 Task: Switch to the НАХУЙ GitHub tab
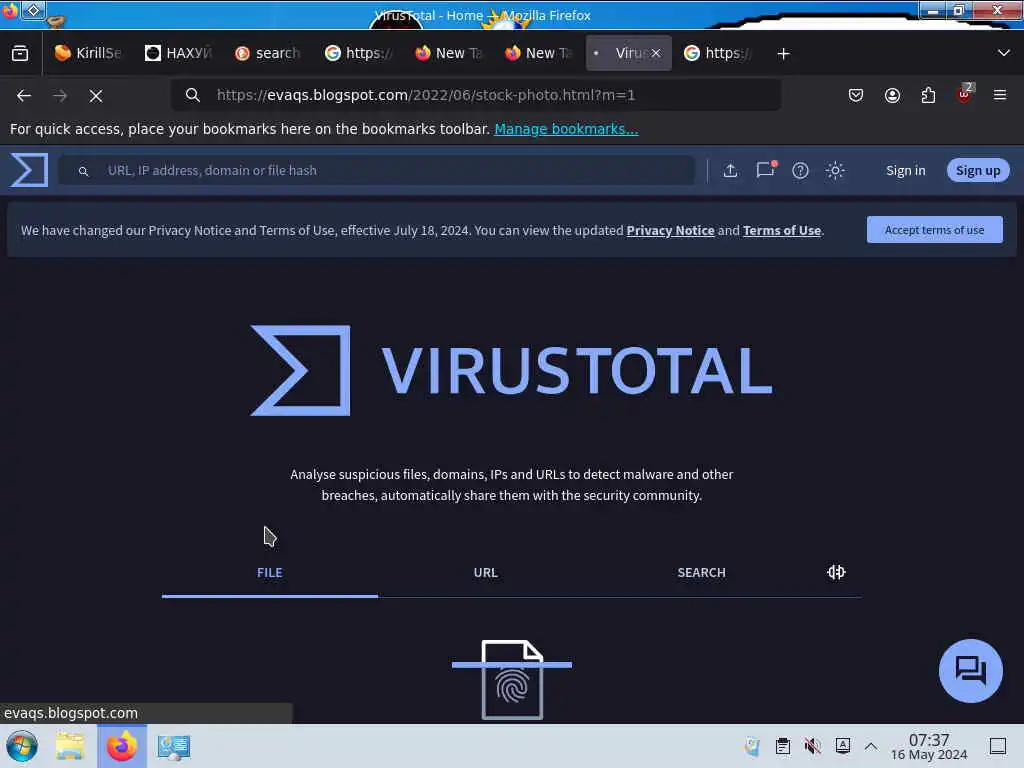click(x=178, y=53)
